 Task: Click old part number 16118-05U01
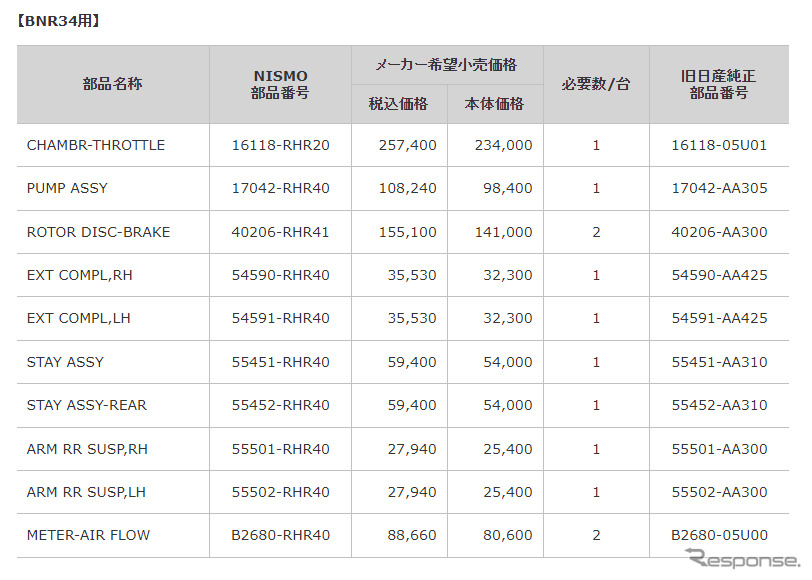tap(719, 145)
